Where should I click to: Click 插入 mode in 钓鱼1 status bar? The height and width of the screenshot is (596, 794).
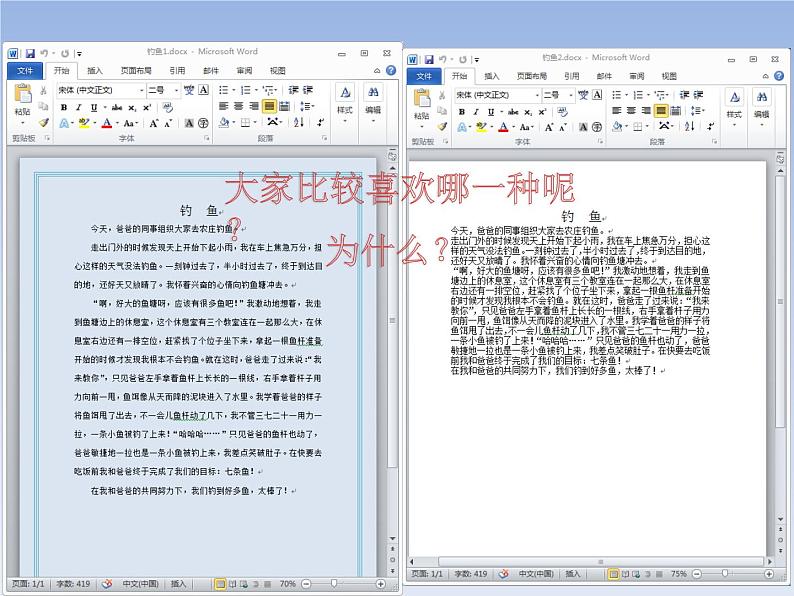(x=178, y=584)
